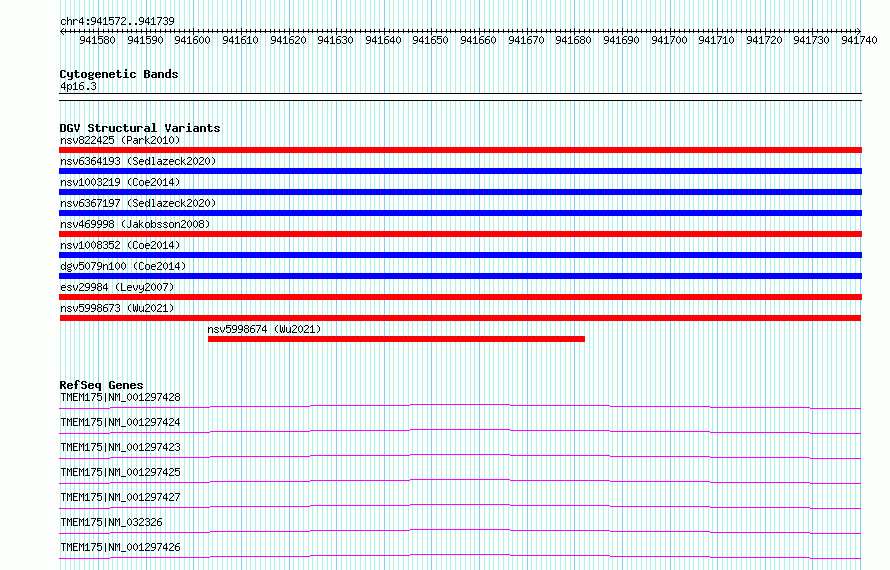The image size is (890, 570).
Task: Open variant nsv5998674 (Wu2021)
Action: pos(264,329)
